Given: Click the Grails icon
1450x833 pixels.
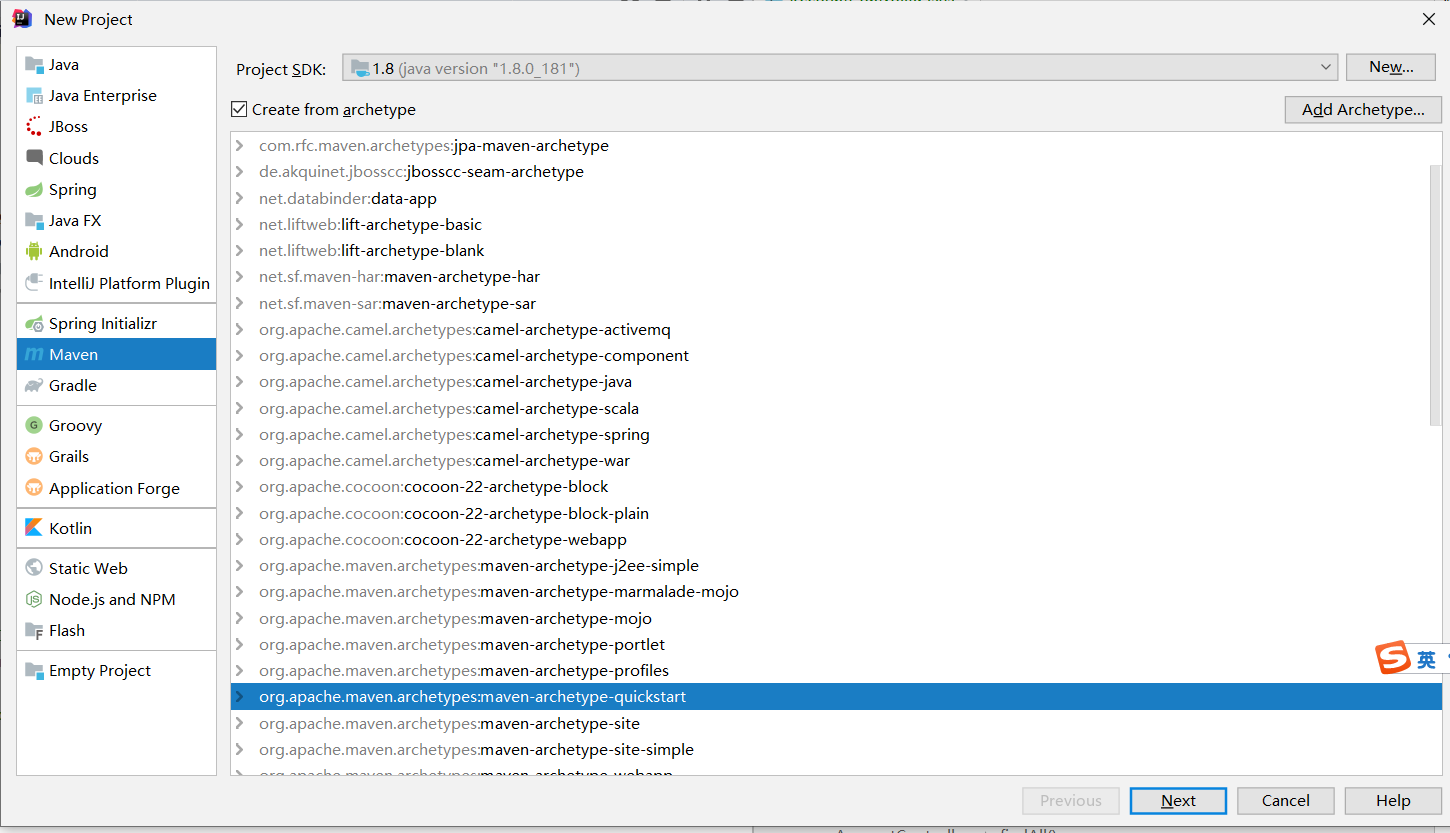Looking at the screenshot, I should coord(34,457).
